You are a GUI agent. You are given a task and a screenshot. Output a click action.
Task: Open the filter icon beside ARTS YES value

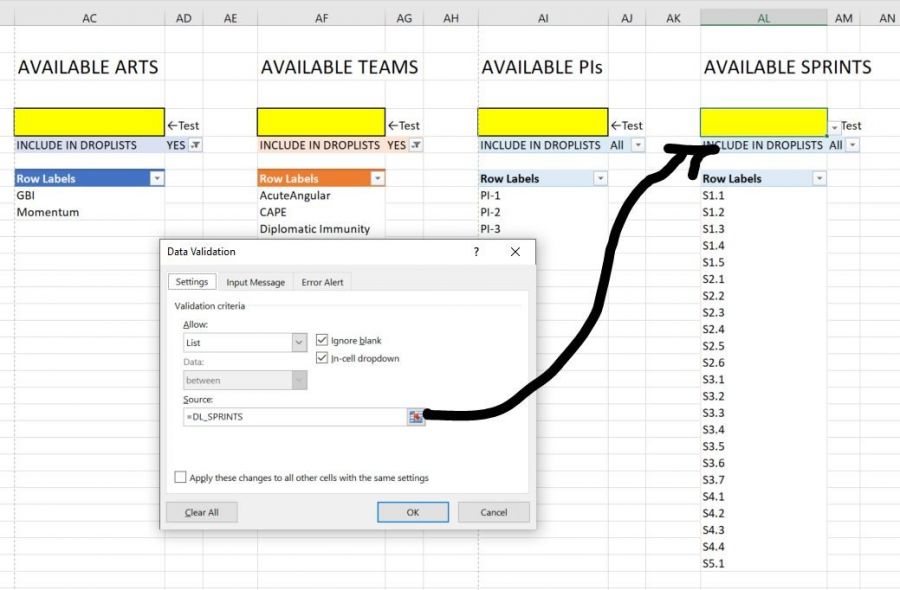(x=195, y=145)
